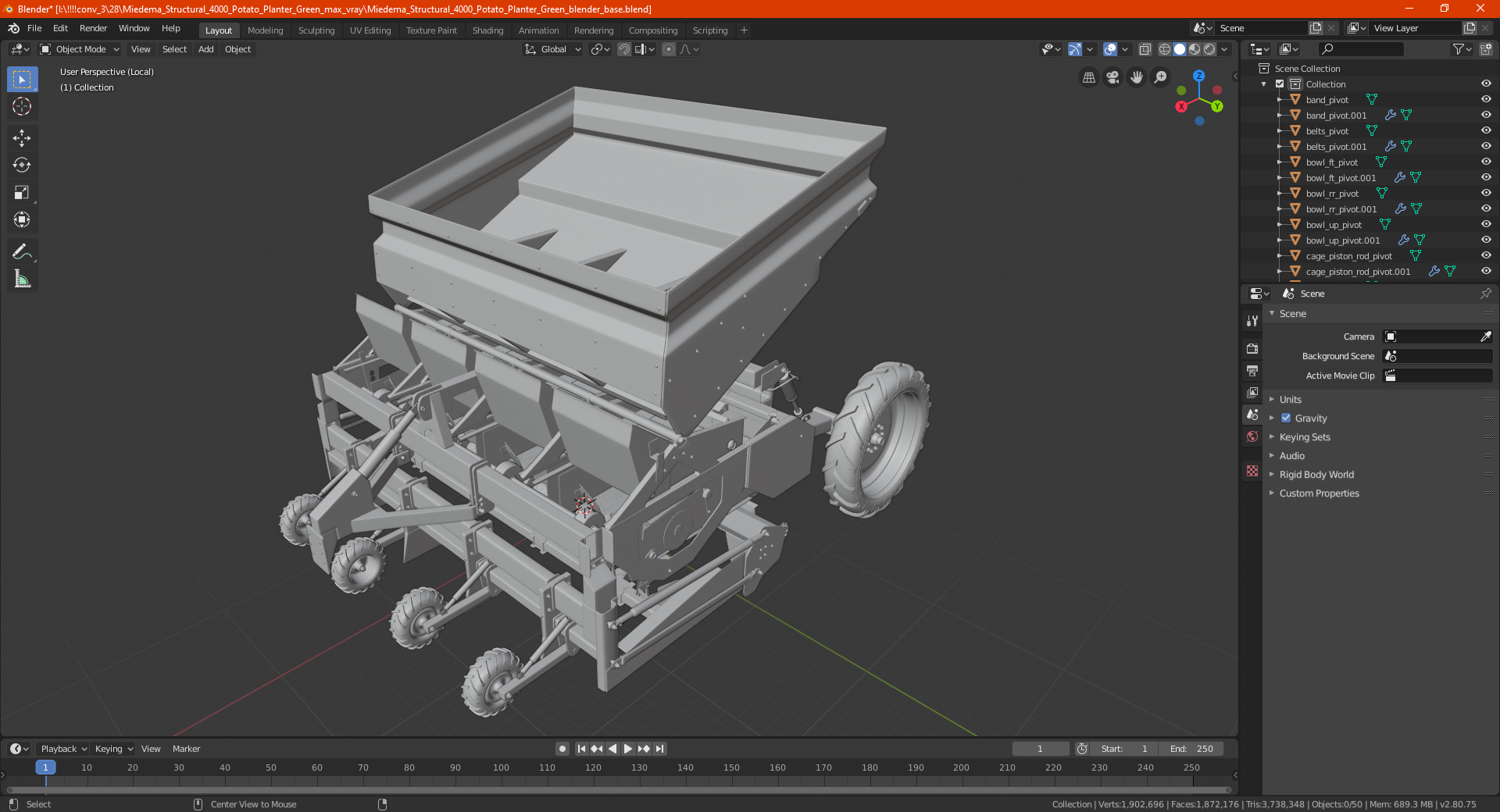Uncheck Collection in outliner
This screenshot has height=812, width=1500.
point(1280,84)
